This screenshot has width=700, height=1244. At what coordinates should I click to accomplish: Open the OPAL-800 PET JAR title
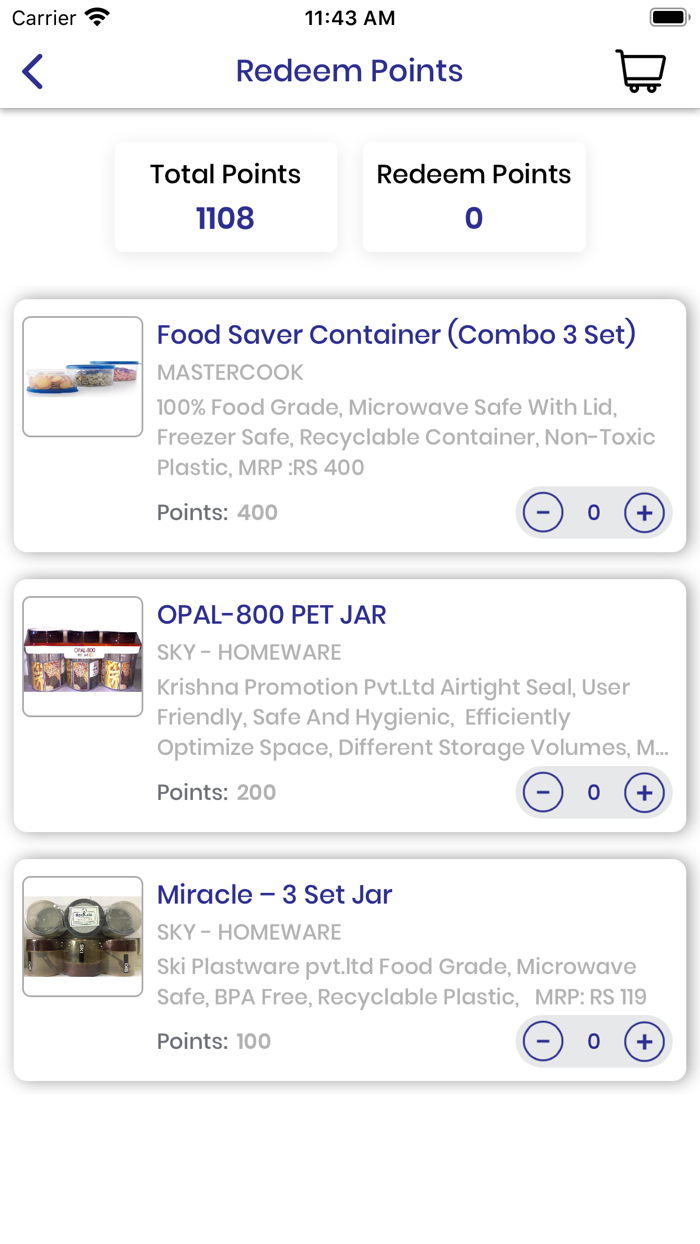tap(271, 614)
